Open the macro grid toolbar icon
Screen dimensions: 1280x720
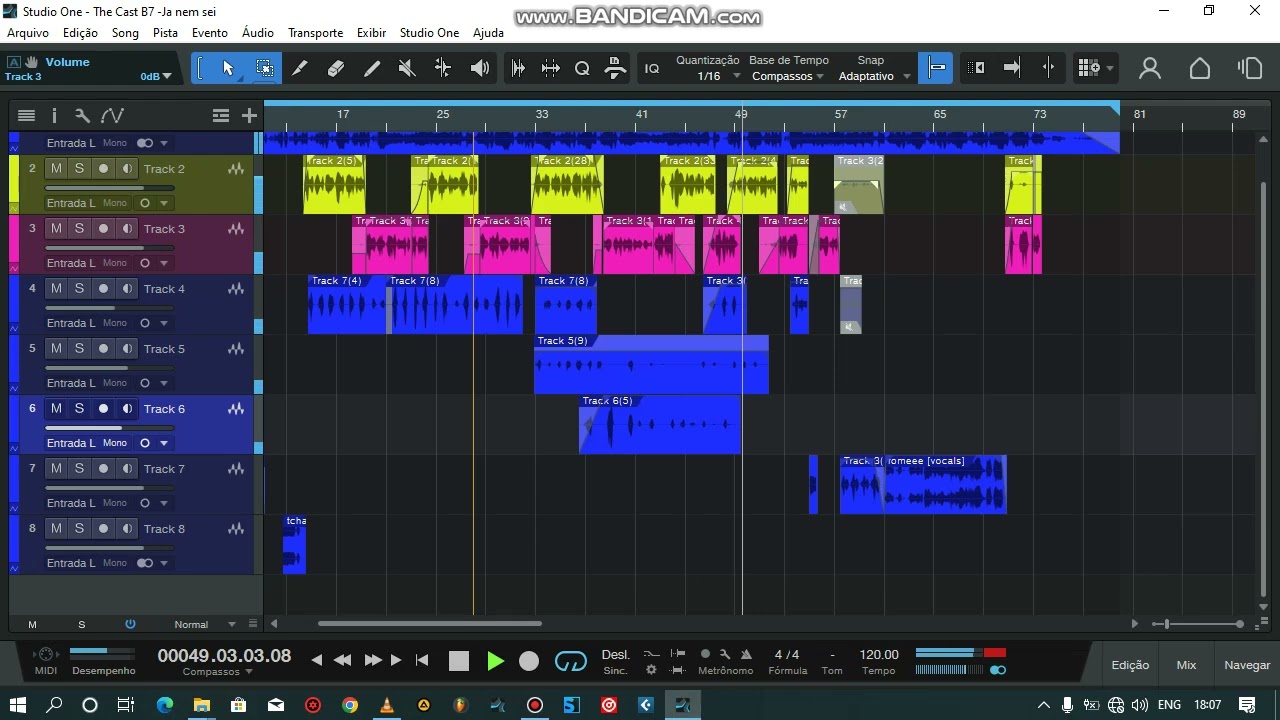point(1089,68)
